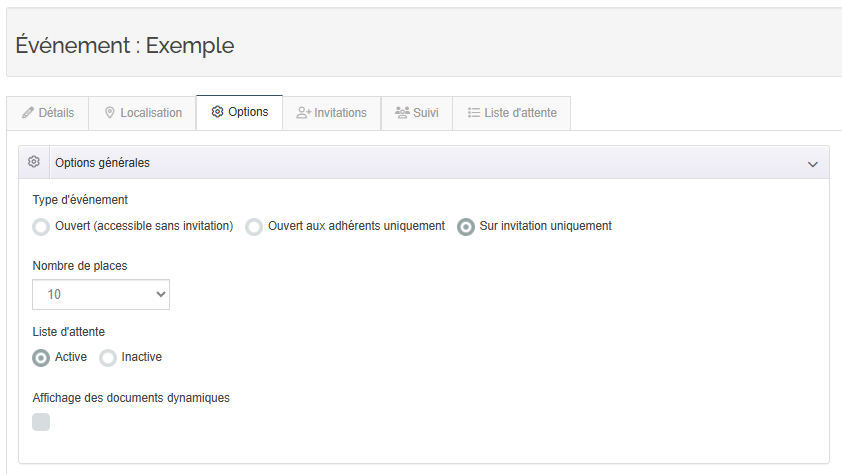
Task: Set Liste d'attente to Active
Action: (41, 358)
